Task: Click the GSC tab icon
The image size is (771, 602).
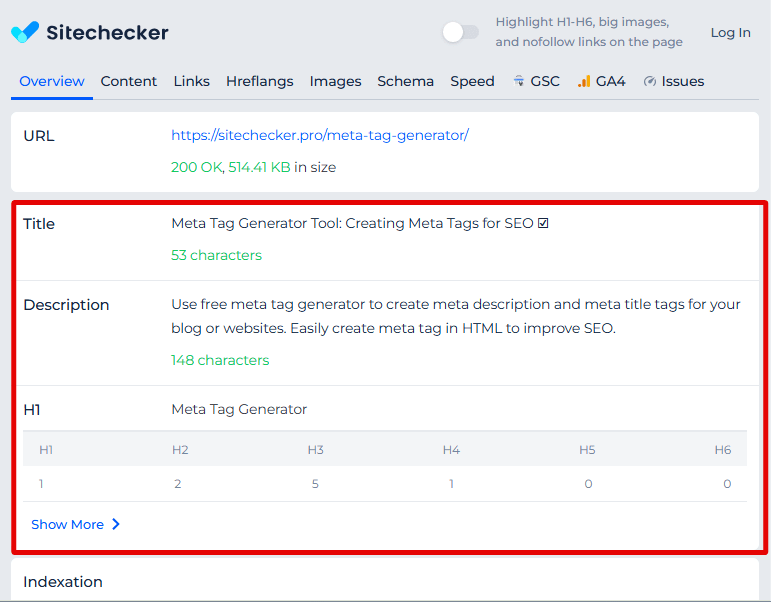Action: [x=519, y=81]
